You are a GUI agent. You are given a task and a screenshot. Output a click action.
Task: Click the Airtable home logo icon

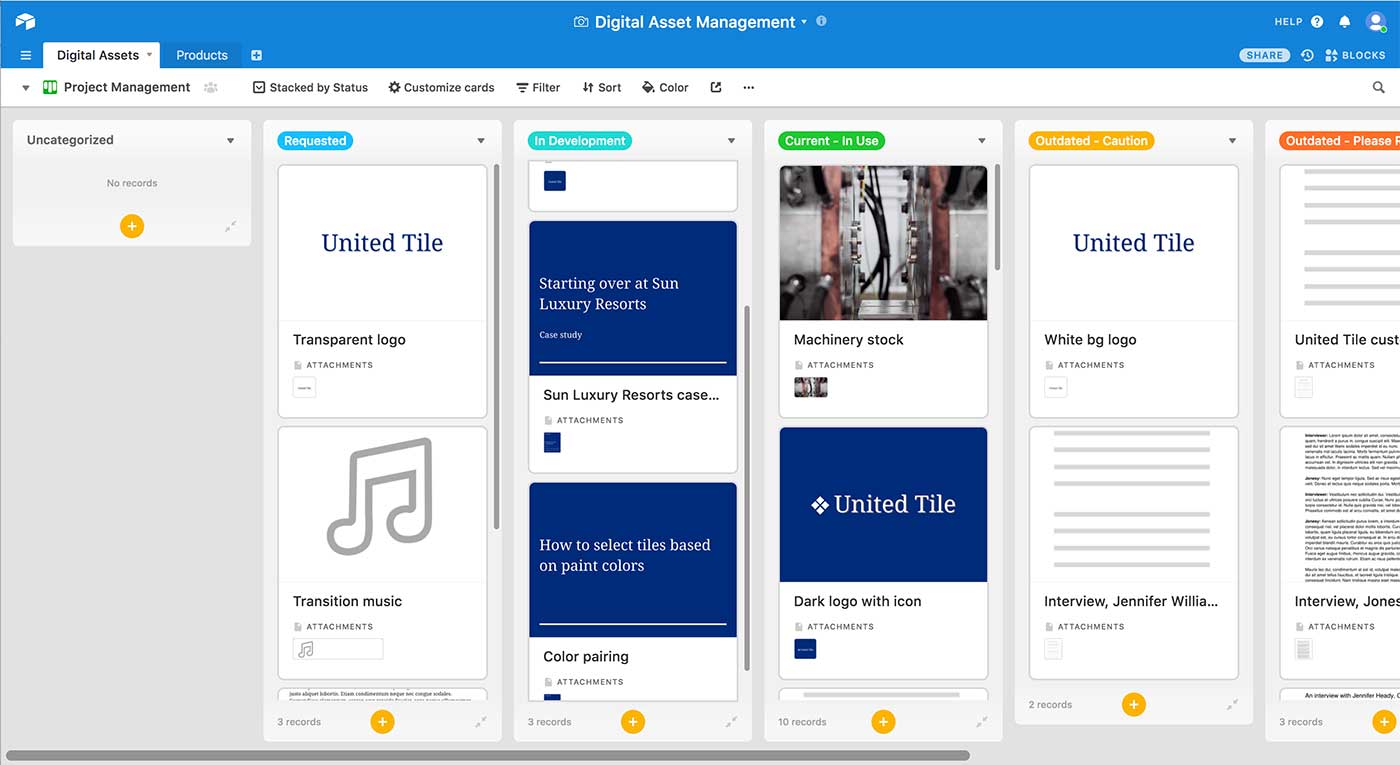point(25,21)
